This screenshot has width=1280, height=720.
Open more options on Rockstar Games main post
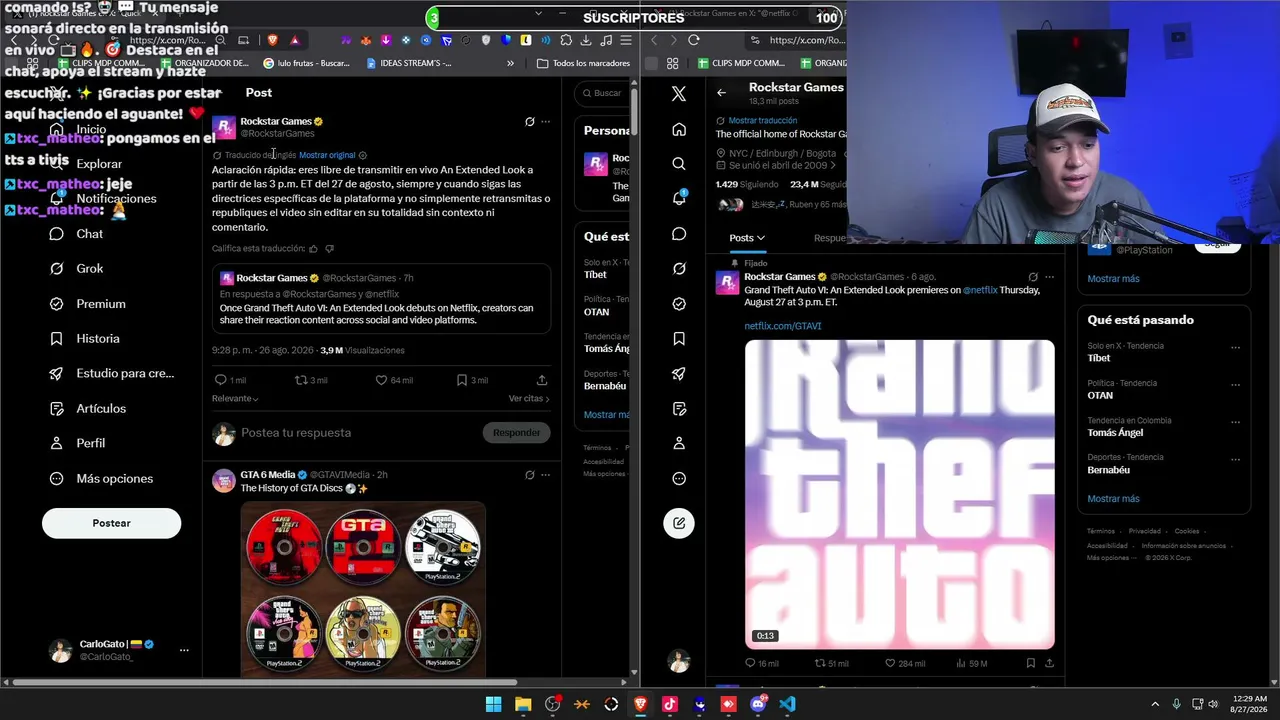pos(545,122)
